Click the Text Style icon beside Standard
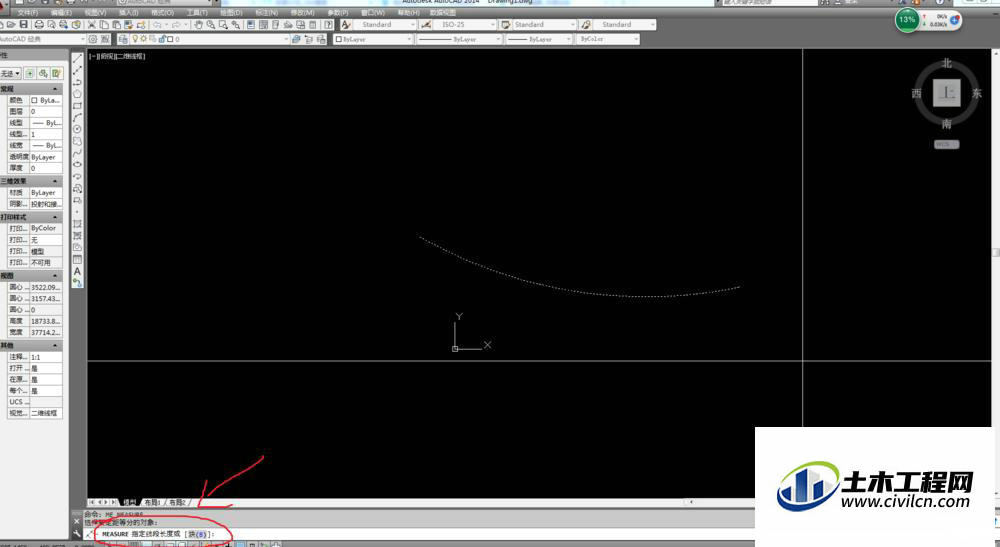1000x547 pixels. 346,25
